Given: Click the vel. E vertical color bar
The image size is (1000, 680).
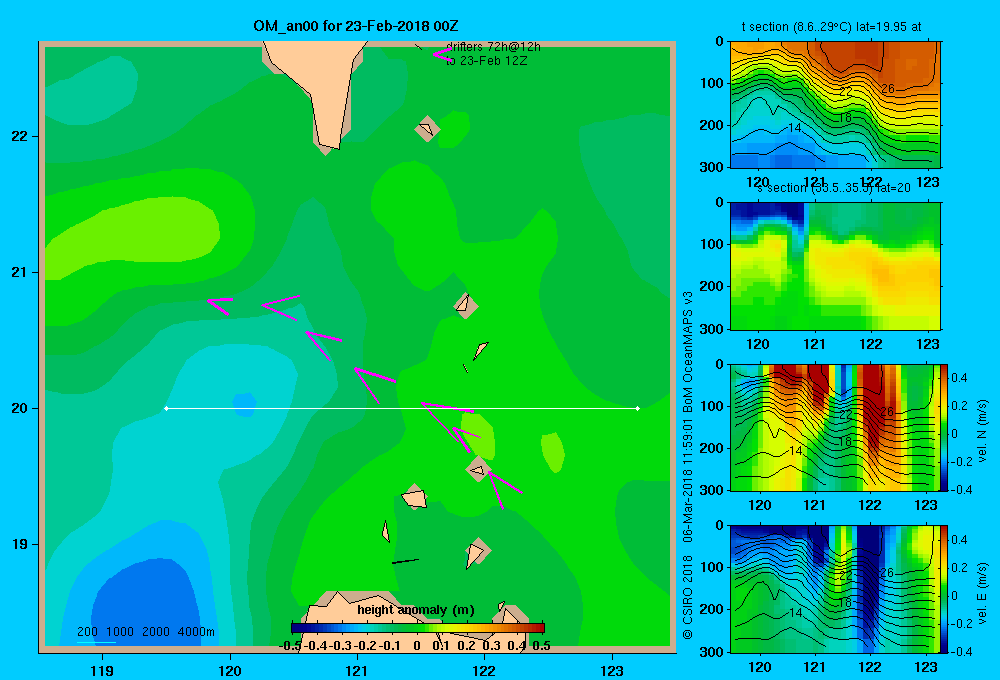Looking at the screenshot, I should pos(944,589).
